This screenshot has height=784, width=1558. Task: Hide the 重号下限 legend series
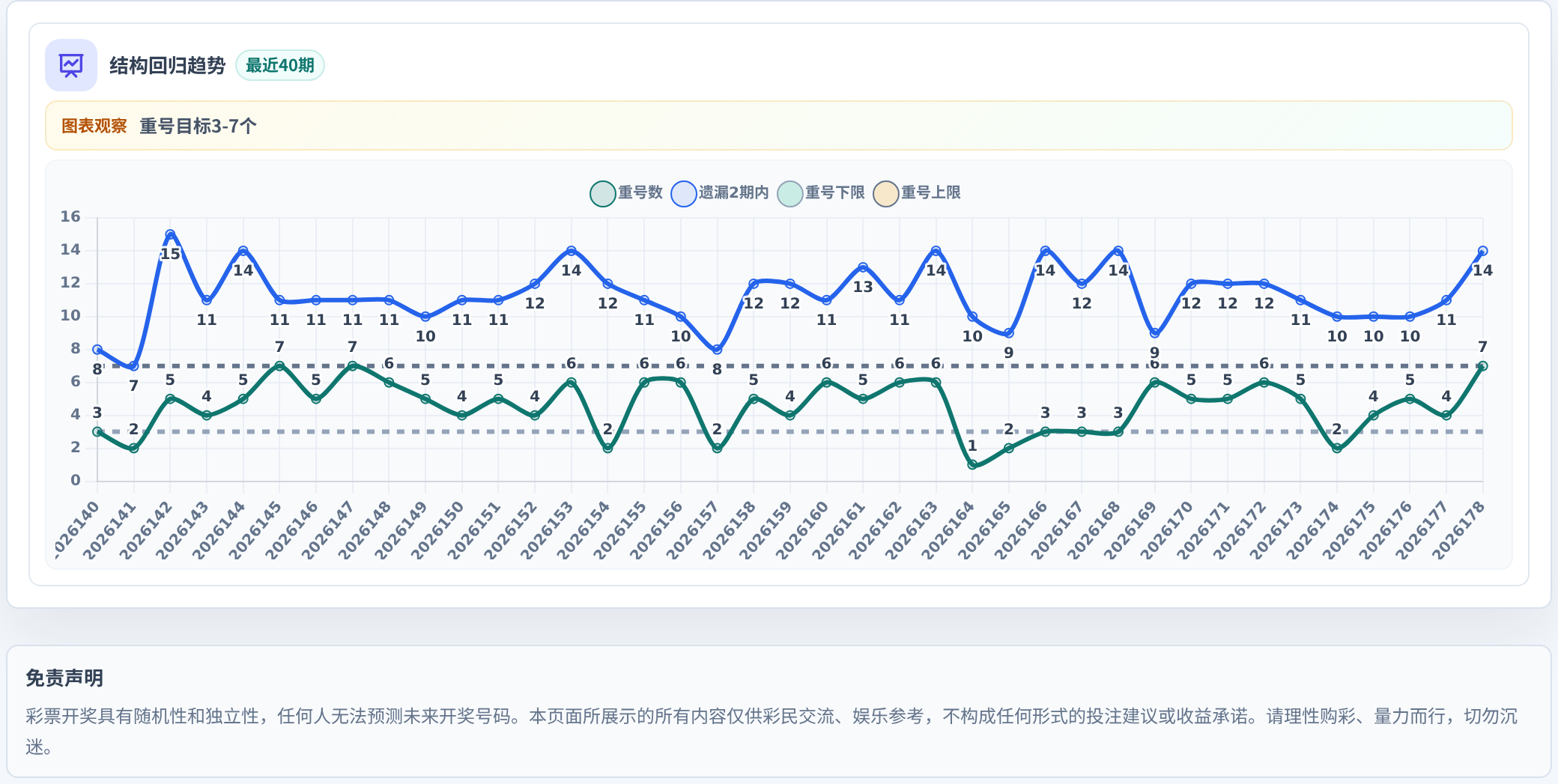(822, 193)
